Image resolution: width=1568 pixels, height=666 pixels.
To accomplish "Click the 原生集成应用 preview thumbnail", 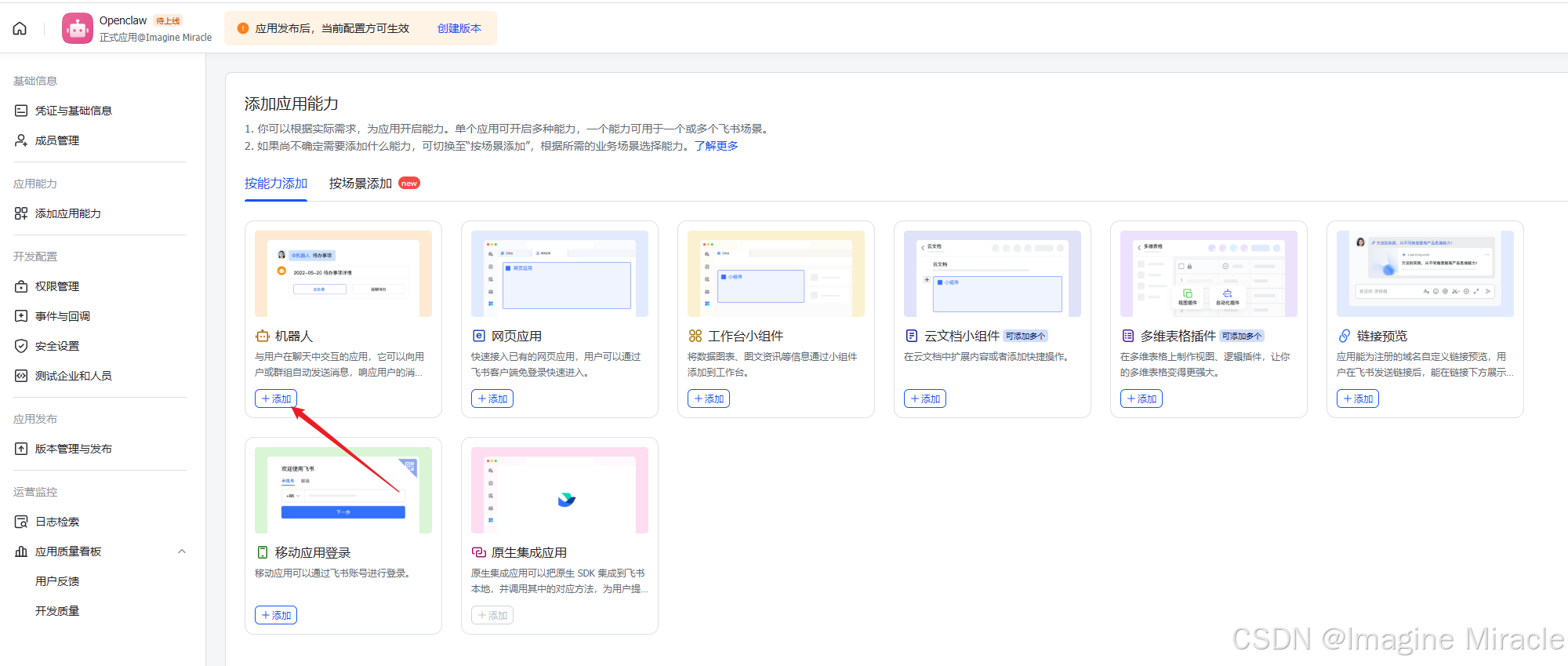I will pyautogui.click(x=560, y=490).
